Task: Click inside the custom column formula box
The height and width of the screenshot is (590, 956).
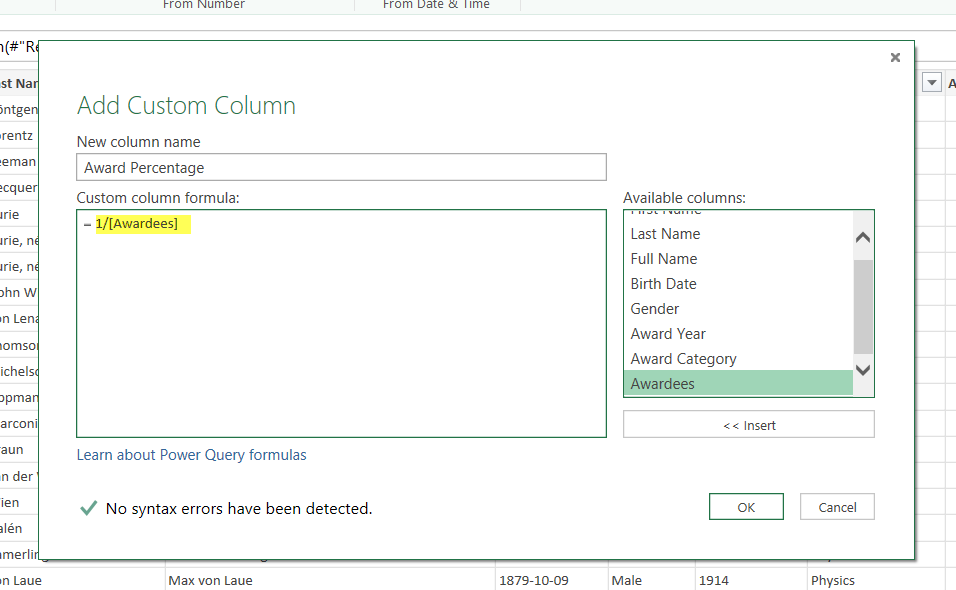Action: click(341, 330)
